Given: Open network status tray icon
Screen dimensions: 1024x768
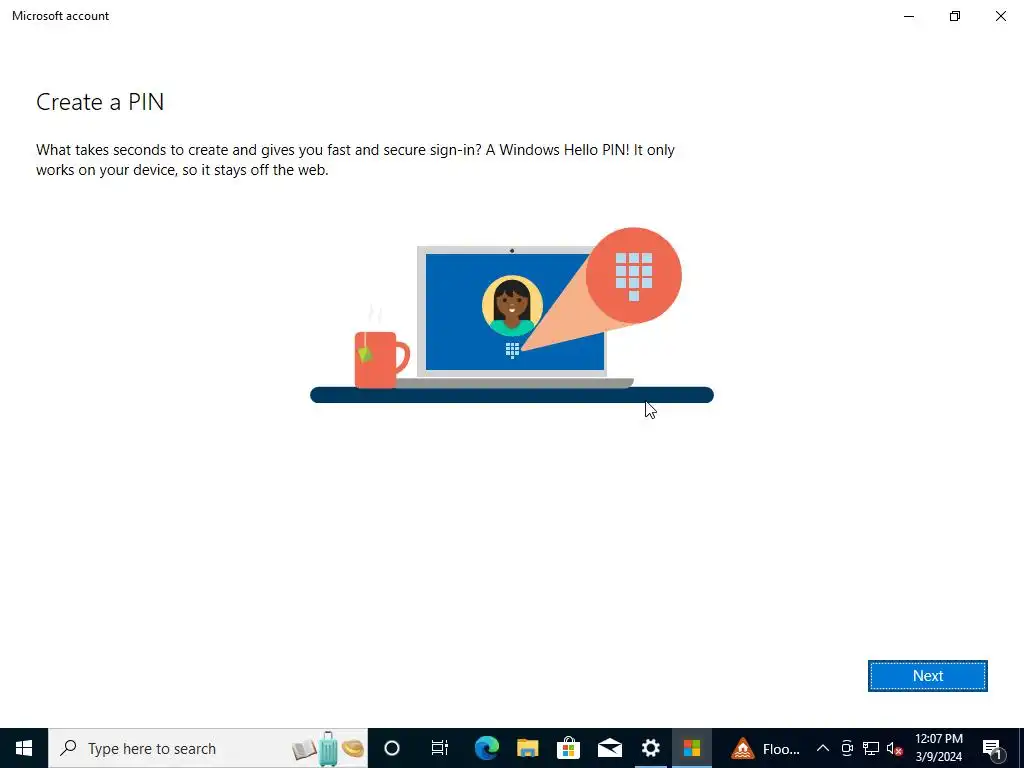Looking at the screenshot, I should click(871, 748).
